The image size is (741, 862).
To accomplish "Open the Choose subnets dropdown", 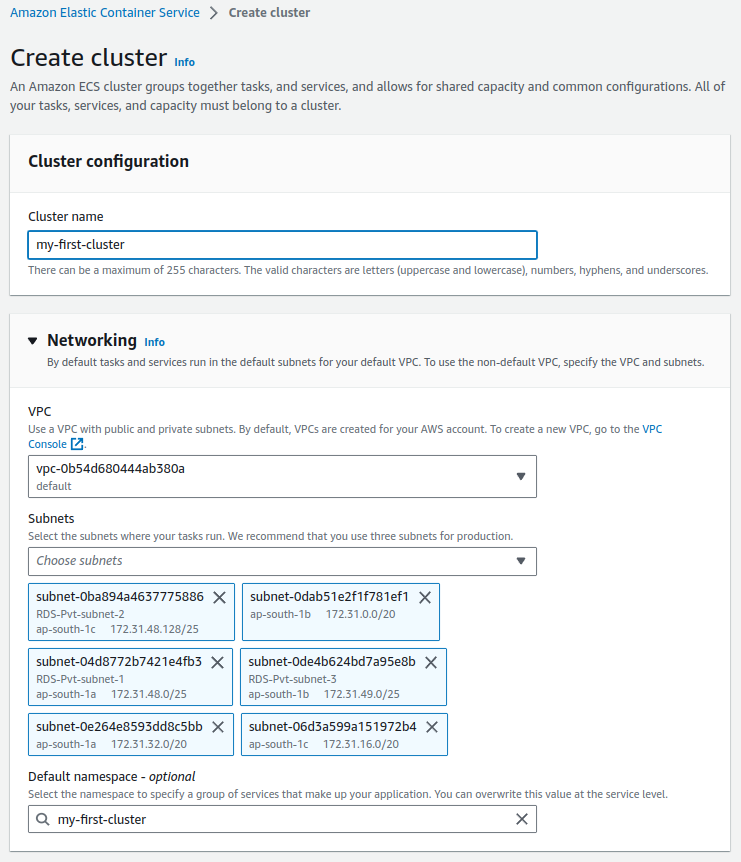I will click(283, 561).
